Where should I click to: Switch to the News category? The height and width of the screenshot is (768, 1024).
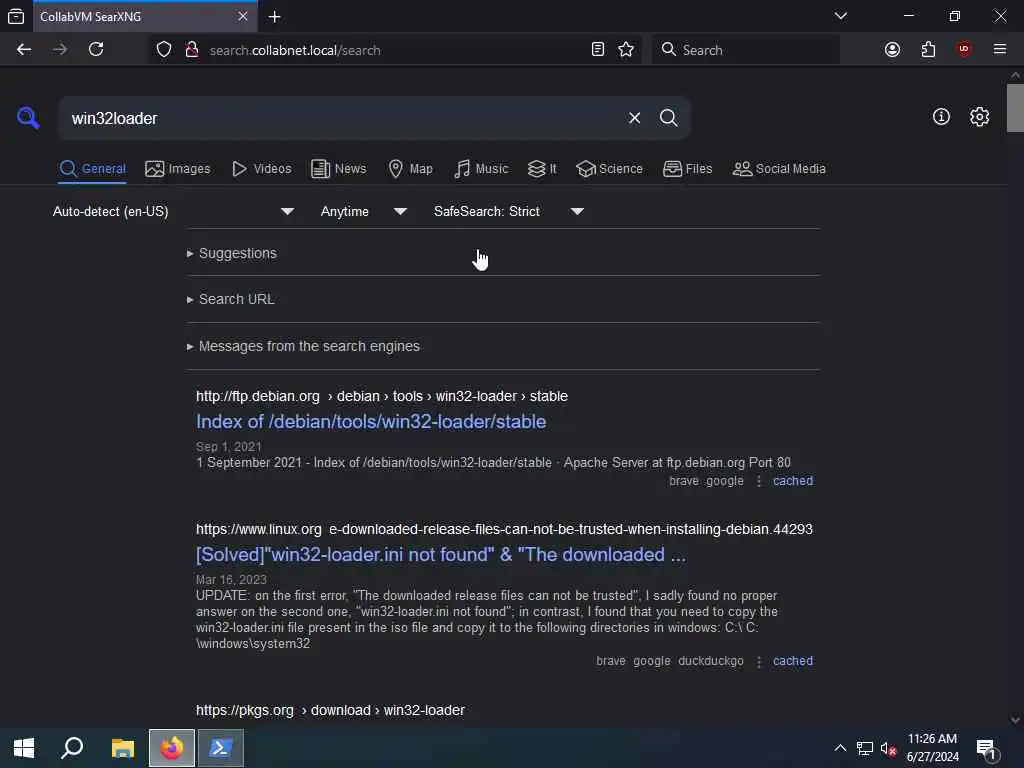pos(339,168)
